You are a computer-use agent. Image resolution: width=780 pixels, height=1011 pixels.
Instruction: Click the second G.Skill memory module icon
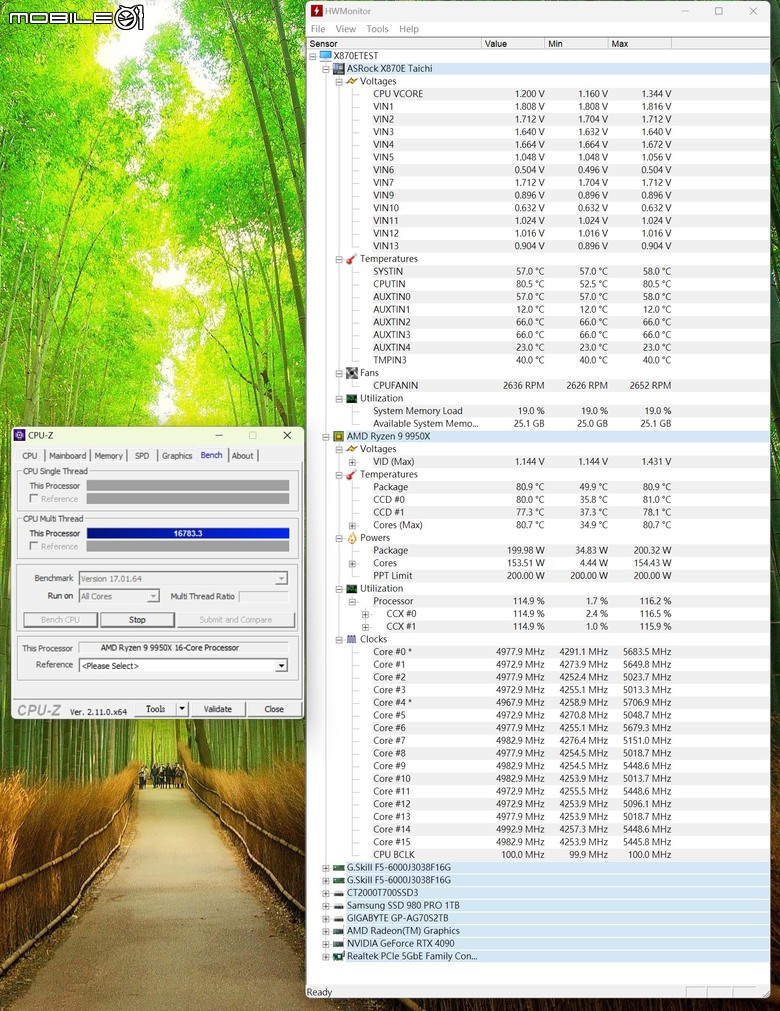pos(338,880)
